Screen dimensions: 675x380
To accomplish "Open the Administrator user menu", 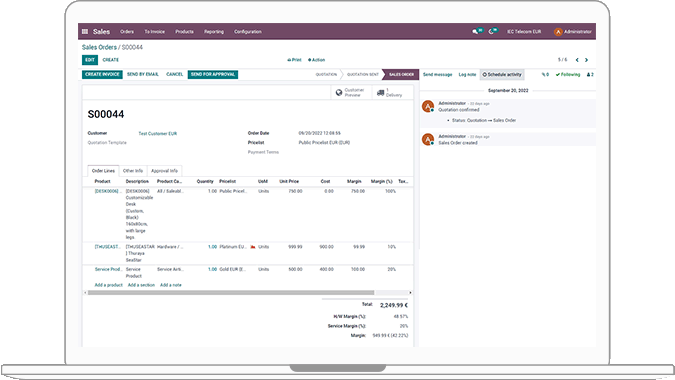I will coord(573,31).
